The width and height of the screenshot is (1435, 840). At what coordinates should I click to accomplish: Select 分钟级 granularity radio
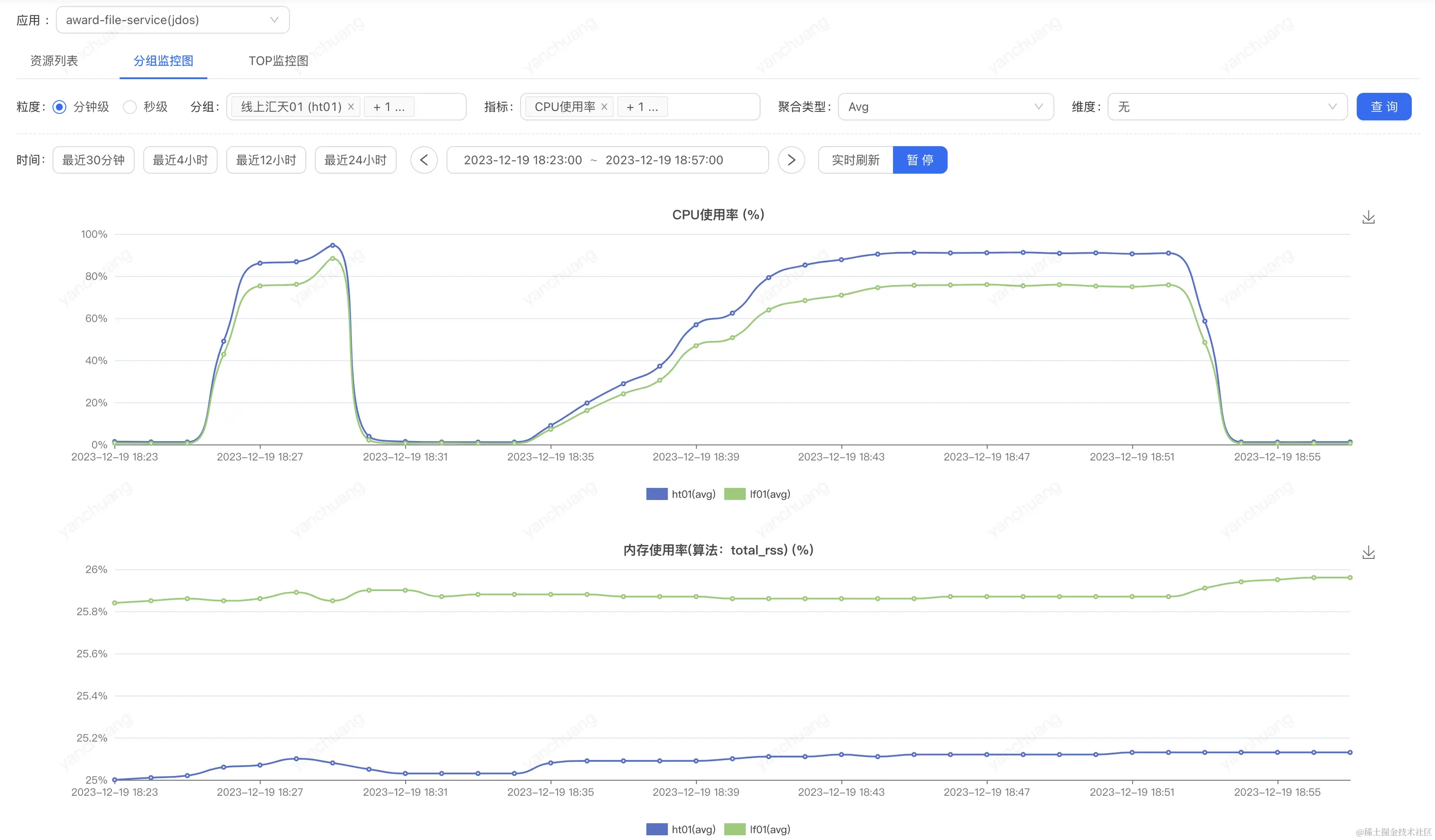(59, 107)
